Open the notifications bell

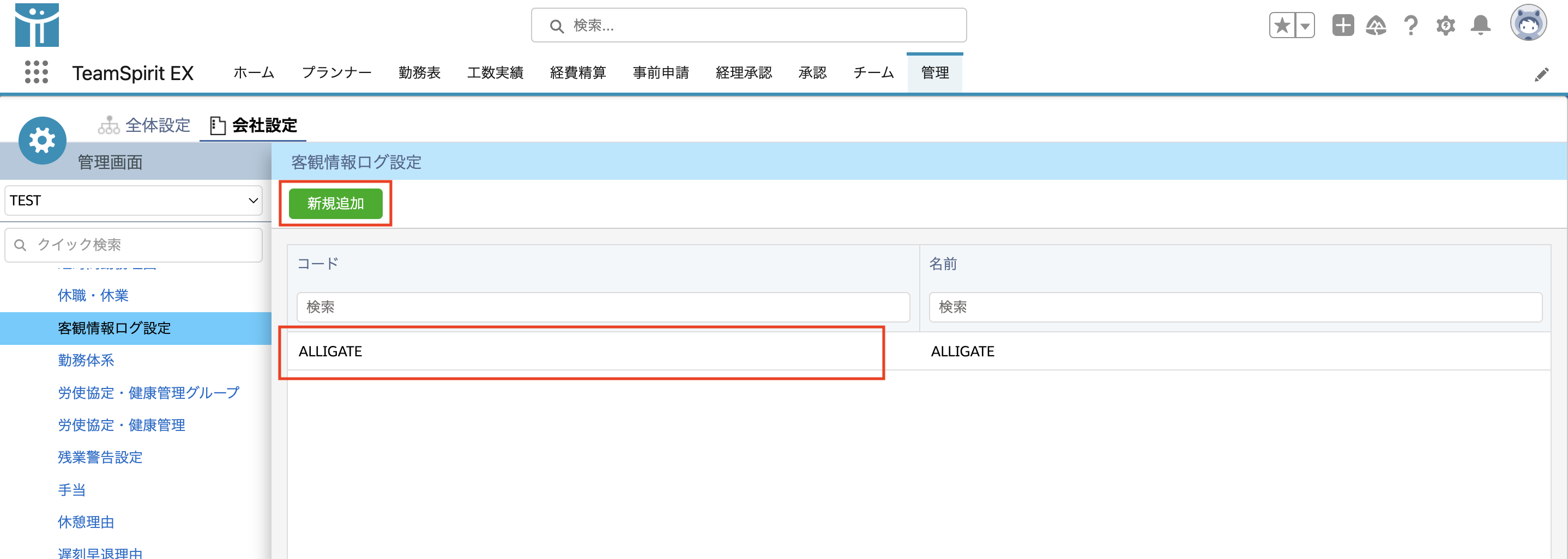(1480, 26)
